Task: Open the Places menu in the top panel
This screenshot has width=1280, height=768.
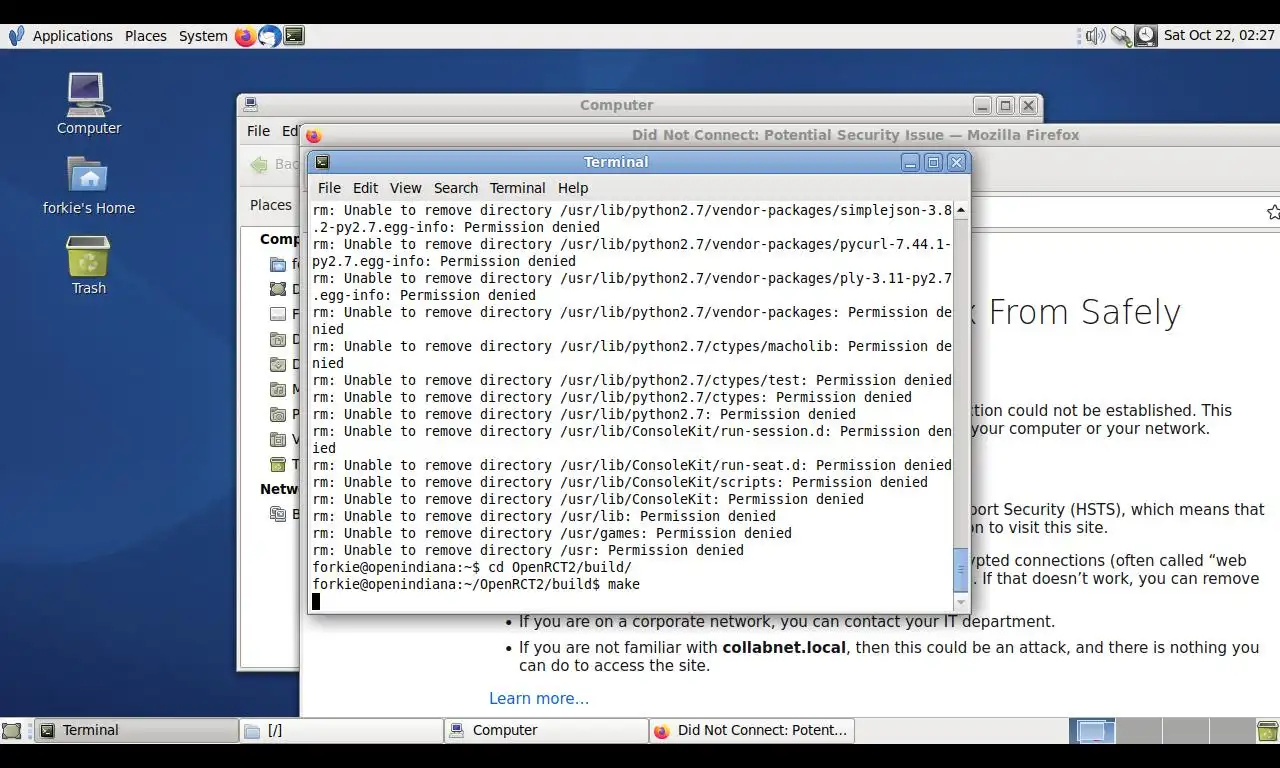Action: [146, 36]
